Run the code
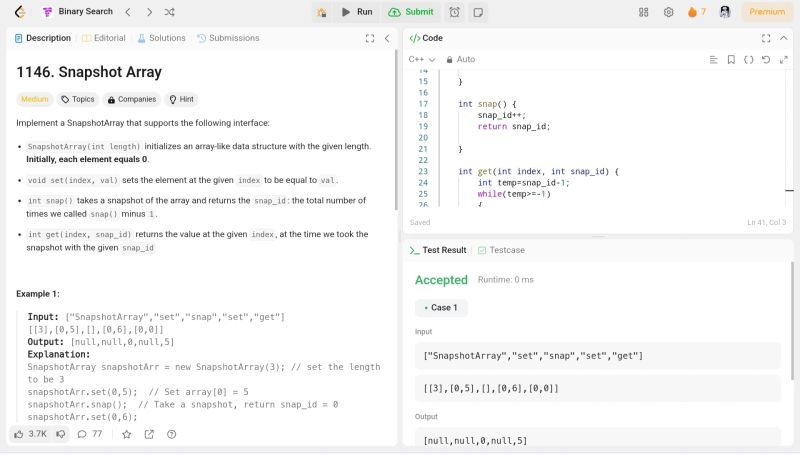Screen dimensions: 800x455 (x=357, y=12)
